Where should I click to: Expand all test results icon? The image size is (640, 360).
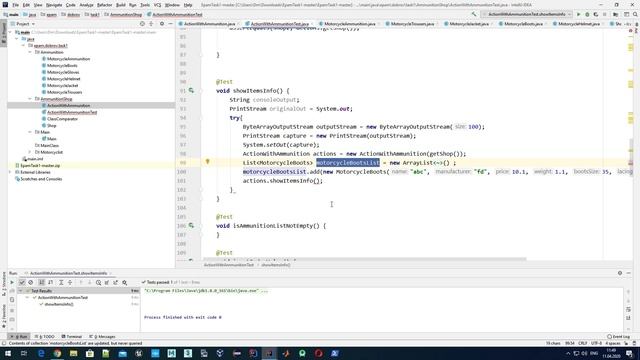tap(61, 282)
